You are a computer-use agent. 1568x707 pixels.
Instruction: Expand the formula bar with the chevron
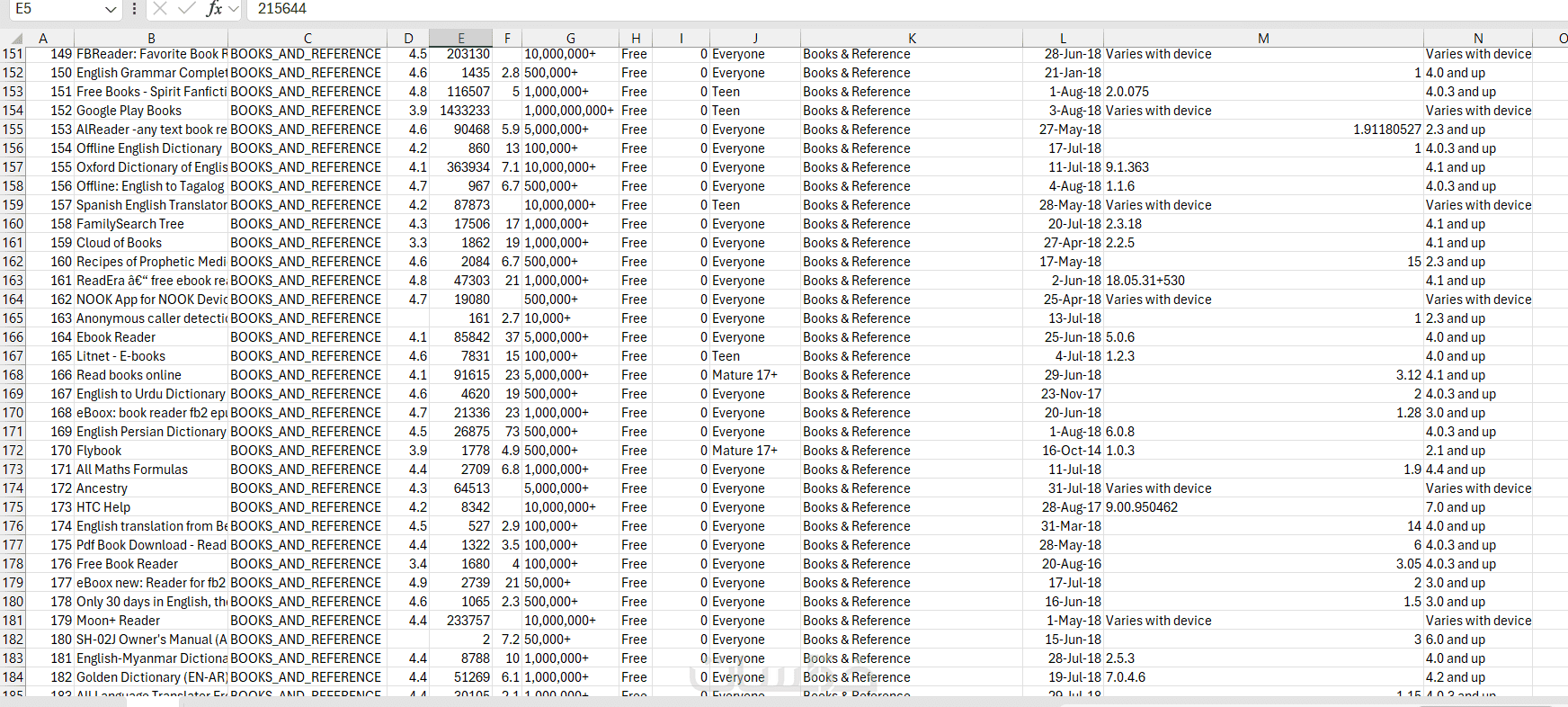pyautogui.click(x=234, y=9)
